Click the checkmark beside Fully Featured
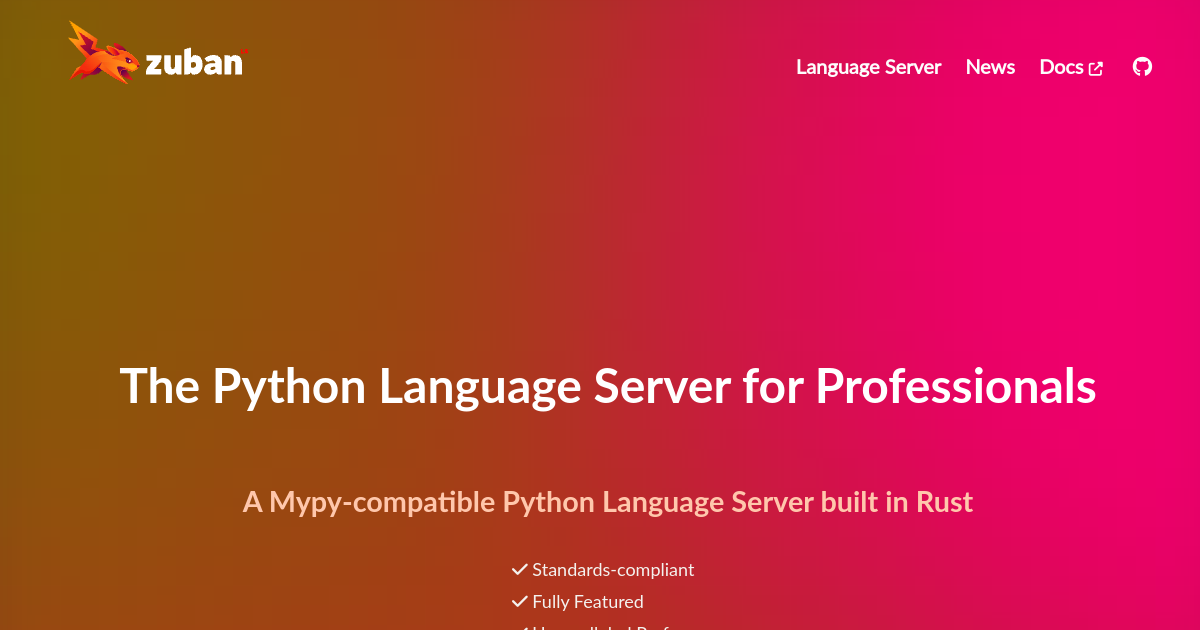Screen dimensions: 1200x630 pos(519,602)
